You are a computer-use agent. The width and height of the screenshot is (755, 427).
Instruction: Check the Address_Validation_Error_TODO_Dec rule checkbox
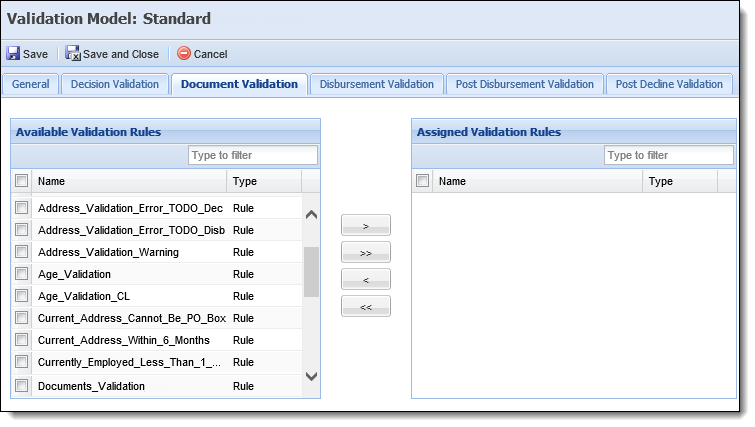click(22, 207)
